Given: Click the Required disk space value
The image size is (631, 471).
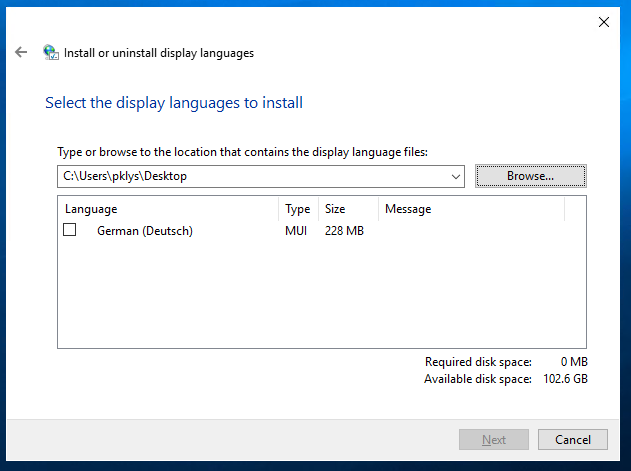Looking at the screenshot, I should [577, 362].
